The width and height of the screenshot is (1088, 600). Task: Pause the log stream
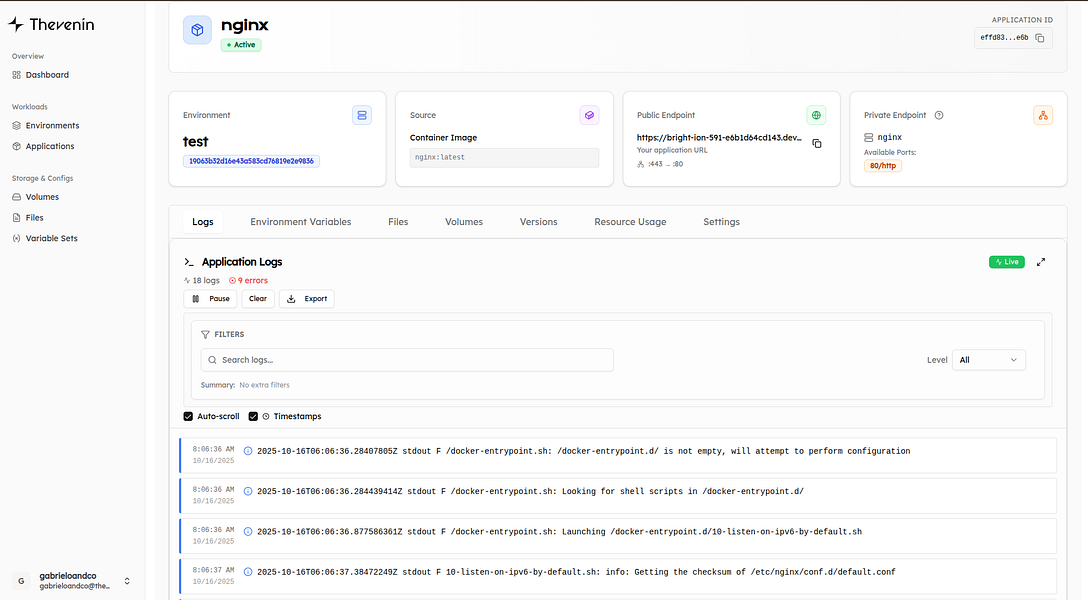point(210,299)
